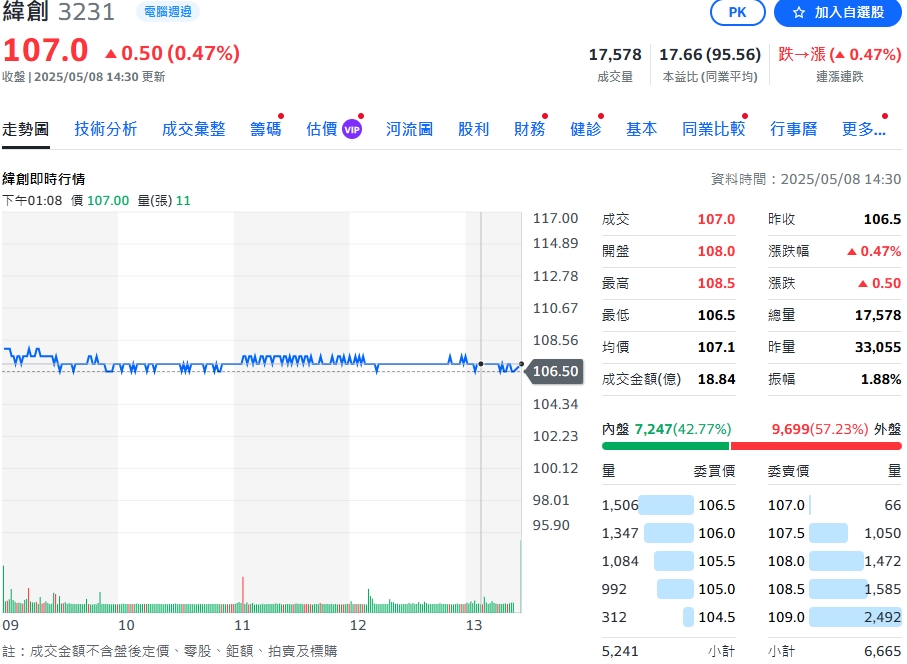Open the 基本 tab
Image resolution: width=907 pixels, height=664 pixels.
coord(641,129)
